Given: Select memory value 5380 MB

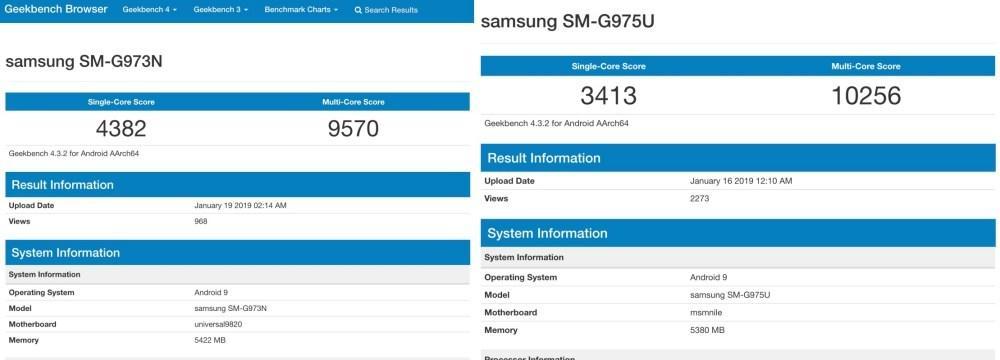Looking at the screenshot, I should tap(707, 330).
